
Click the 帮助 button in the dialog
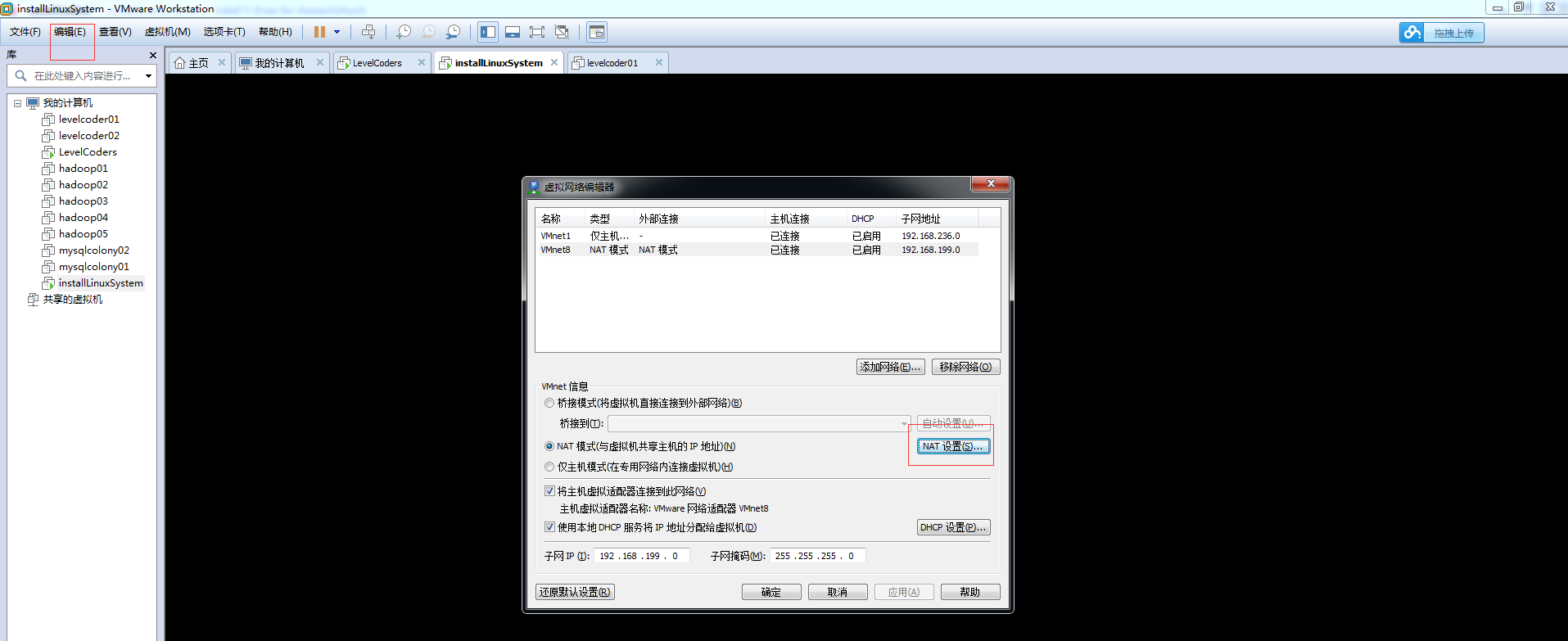click(970, 592)
